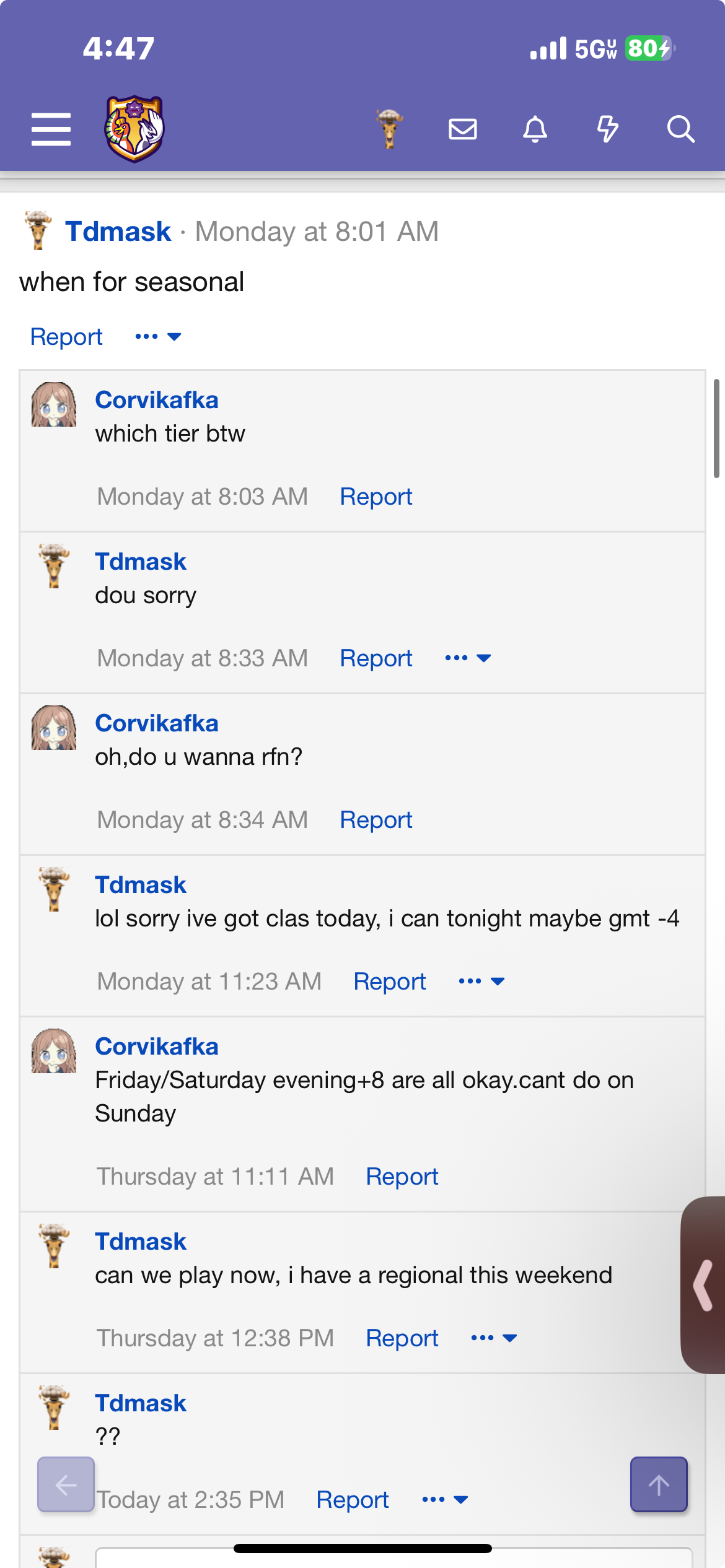Image resolution: width=725 pixels, height=1568 pixels.
Task: Open the search magnifier
Action: (x=680, y=129)
